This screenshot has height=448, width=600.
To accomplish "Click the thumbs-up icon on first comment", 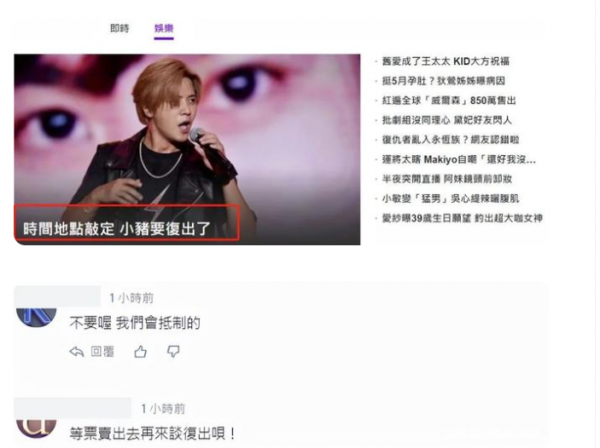I will pyautogui.click(x=140, y=351).
